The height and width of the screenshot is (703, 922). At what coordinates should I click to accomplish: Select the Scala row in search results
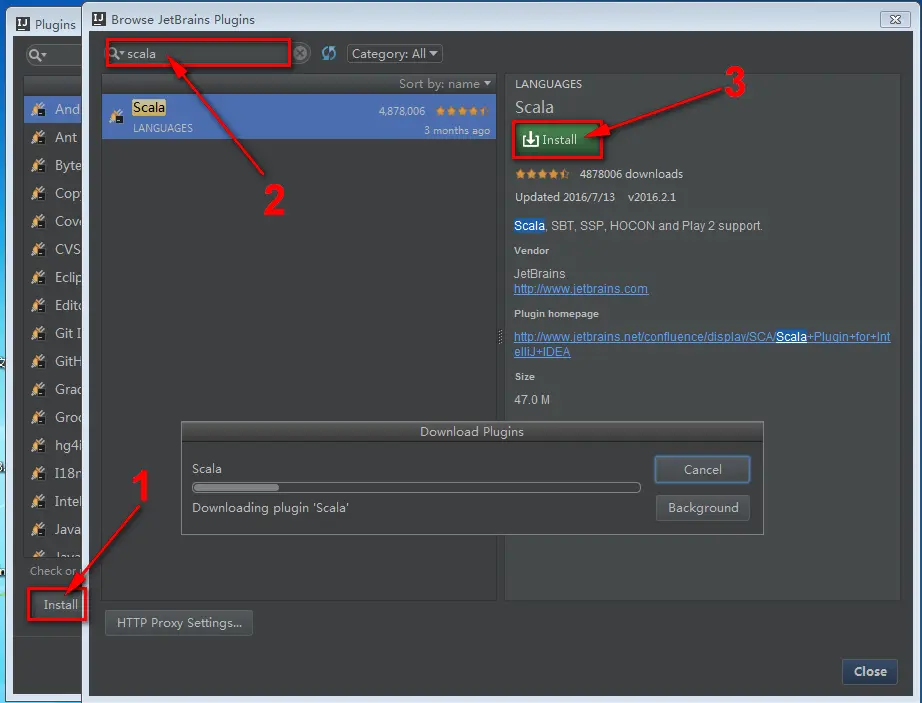pos(299,117)
